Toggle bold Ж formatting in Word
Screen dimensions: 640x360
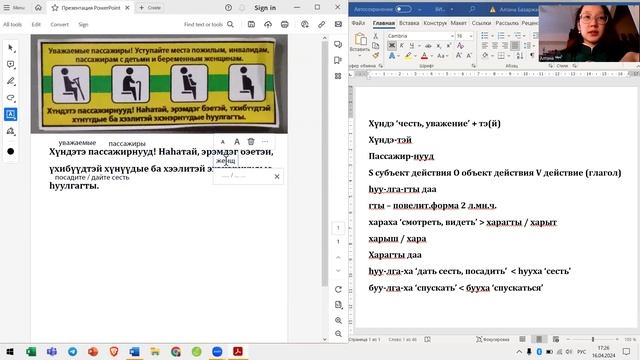(x=391, y=46)
